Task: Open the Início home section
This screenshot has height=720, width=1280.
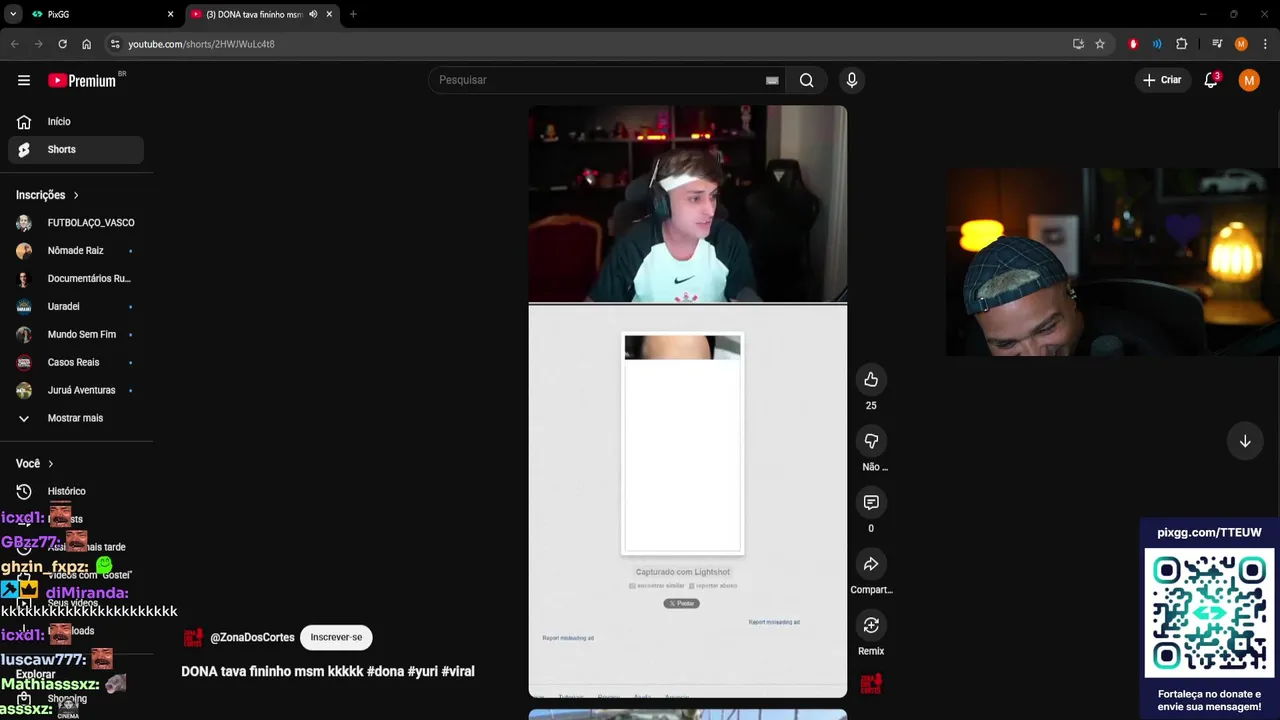Action: [x=76, y=121]
